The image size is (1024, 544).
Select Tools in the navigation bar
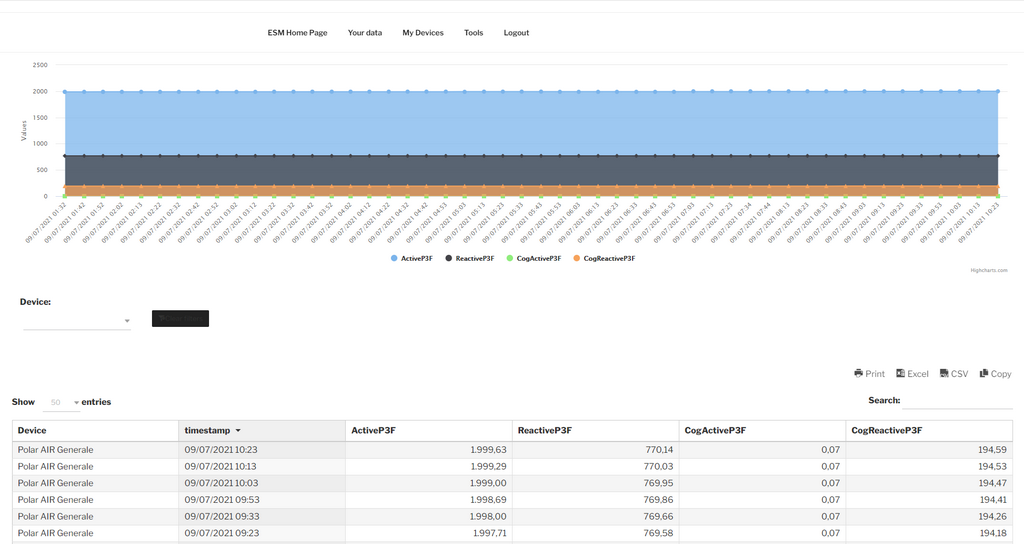[x=473, y=33]
